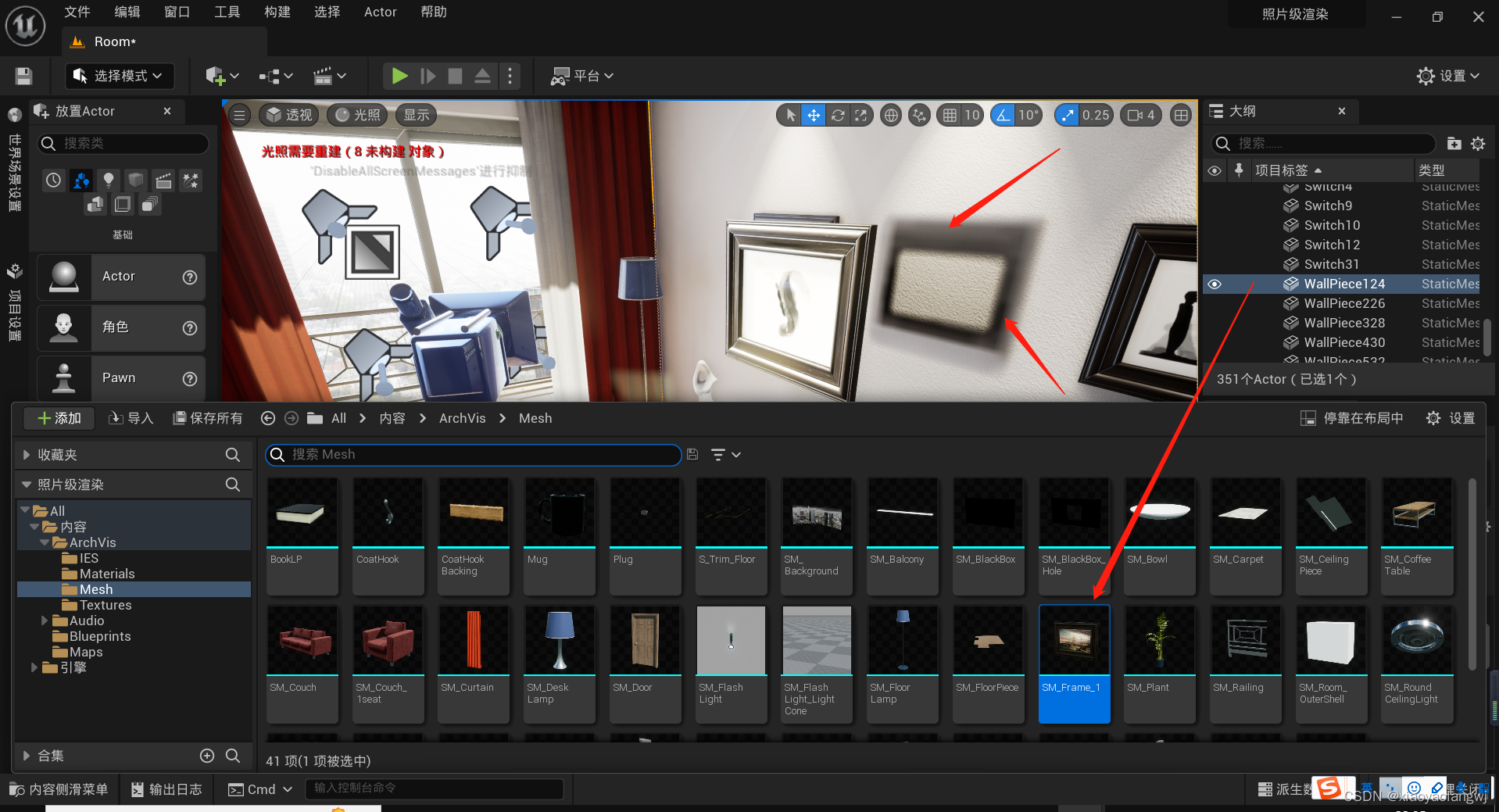Select the scale gizmo tool in viewport
This screenshot has width=1499, height=812.
coord(860,116)
